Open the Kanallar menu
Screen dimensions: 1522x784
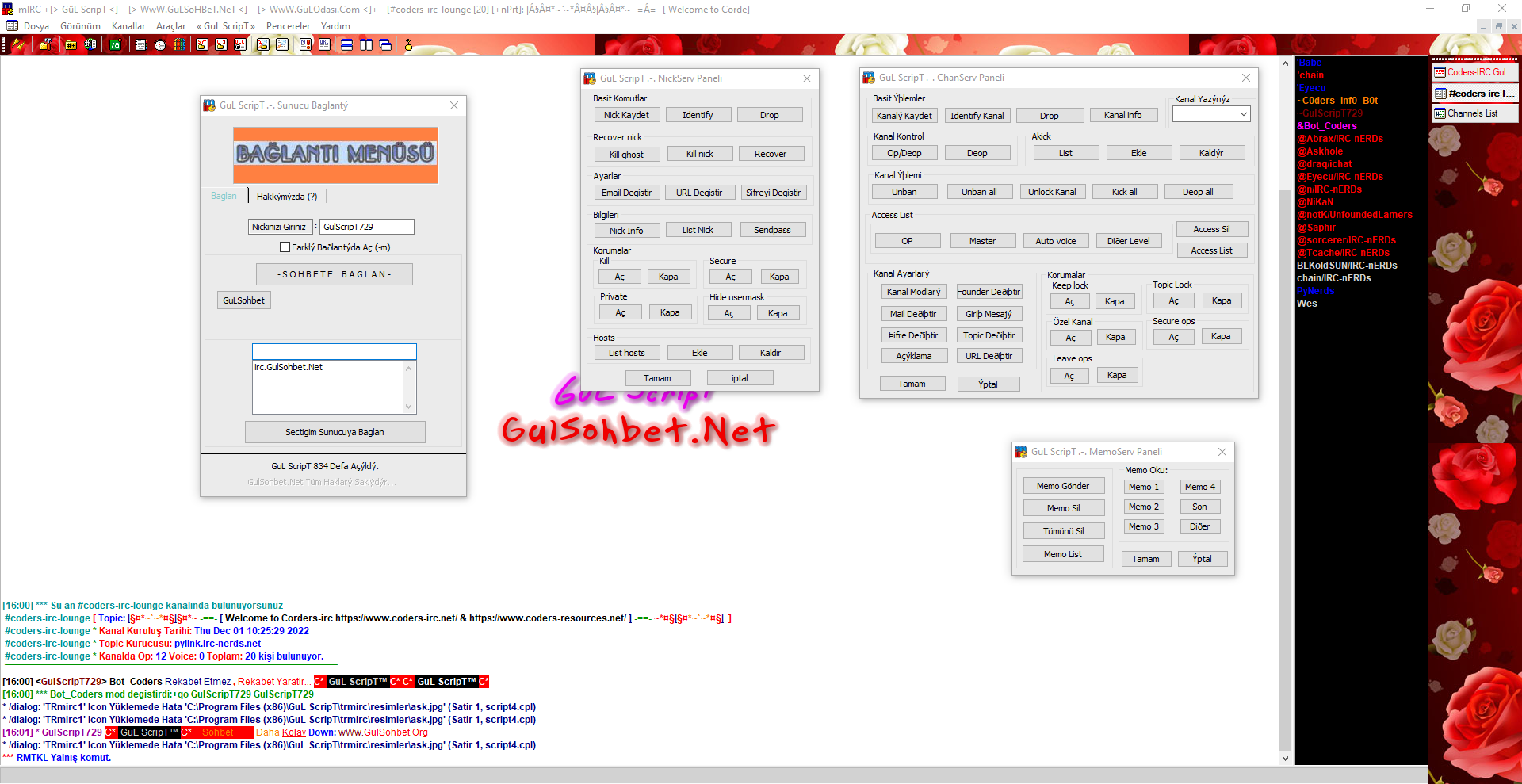pyautogui.click(x=128, y=26)
